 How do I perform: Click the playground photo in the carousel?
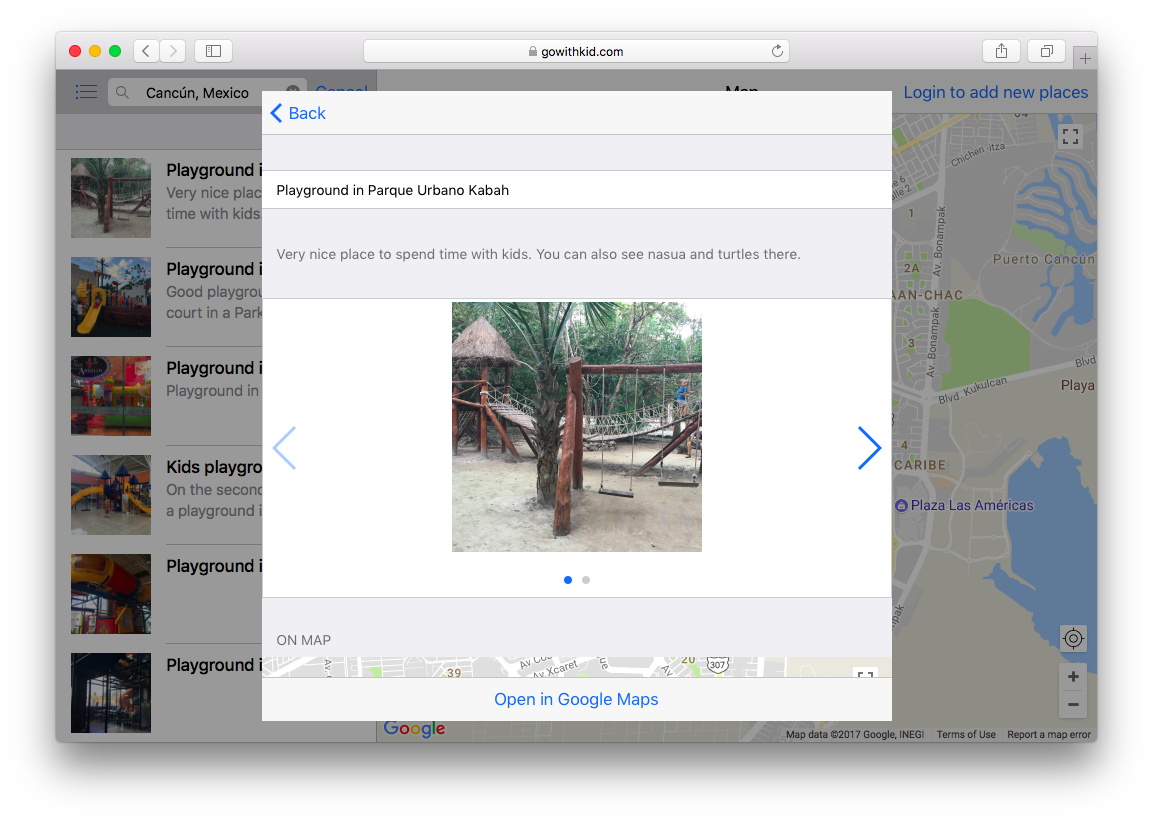click(x=576, y=427)
